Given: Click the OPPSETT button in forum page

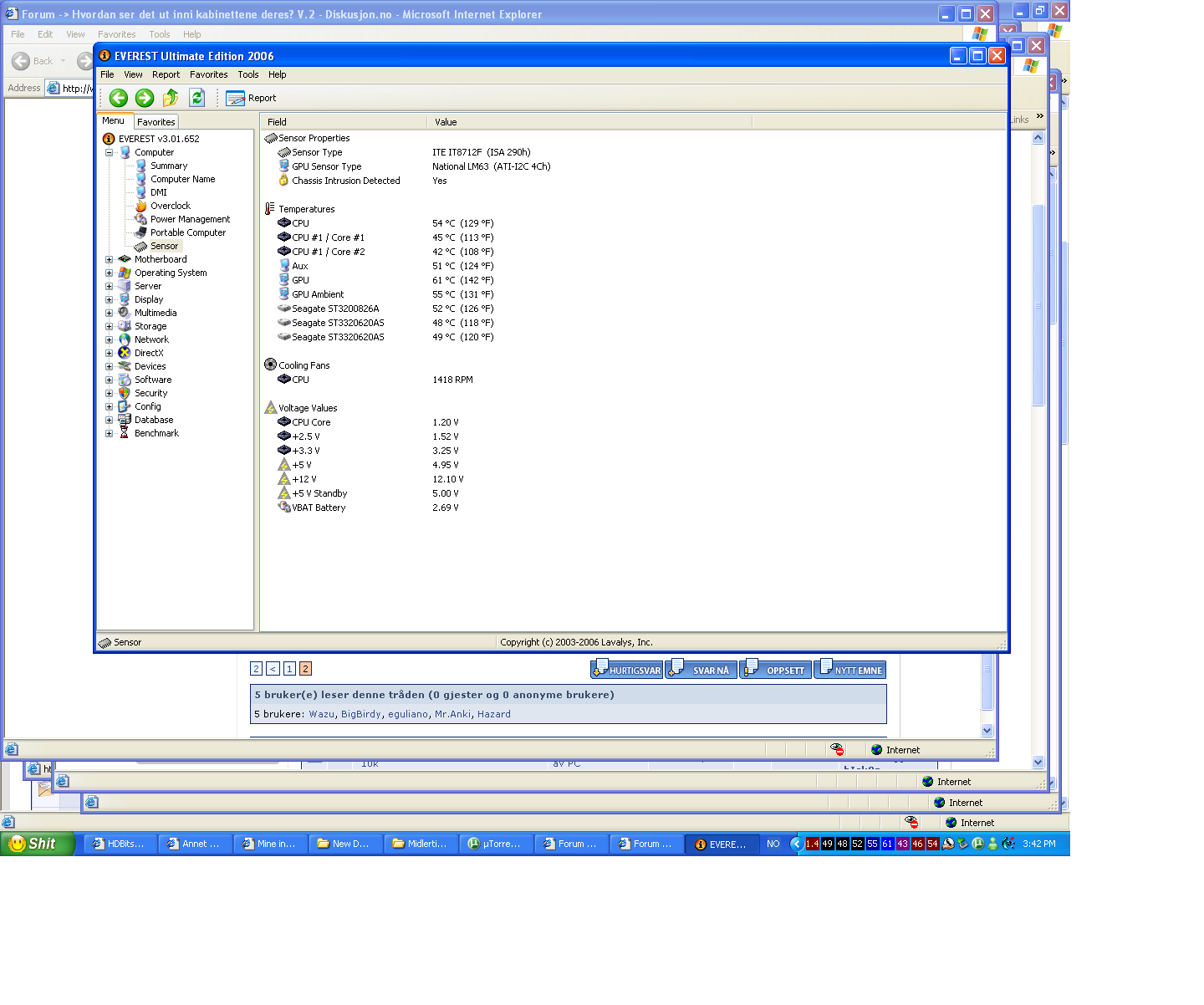Looking at the screenshot, I should coord(776,669).
